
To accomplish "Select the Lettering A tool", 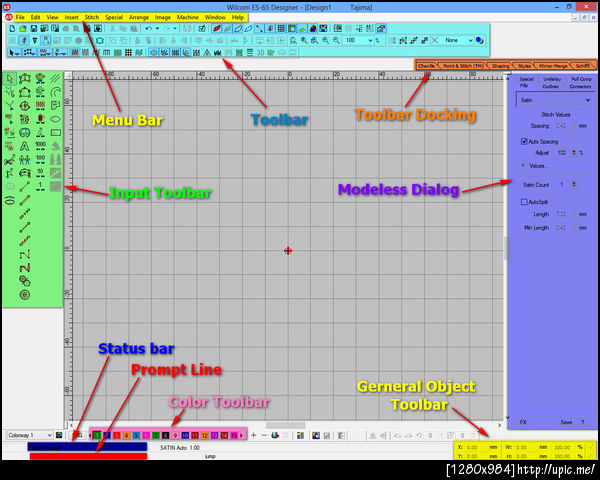I will click(x=24, y=146).
